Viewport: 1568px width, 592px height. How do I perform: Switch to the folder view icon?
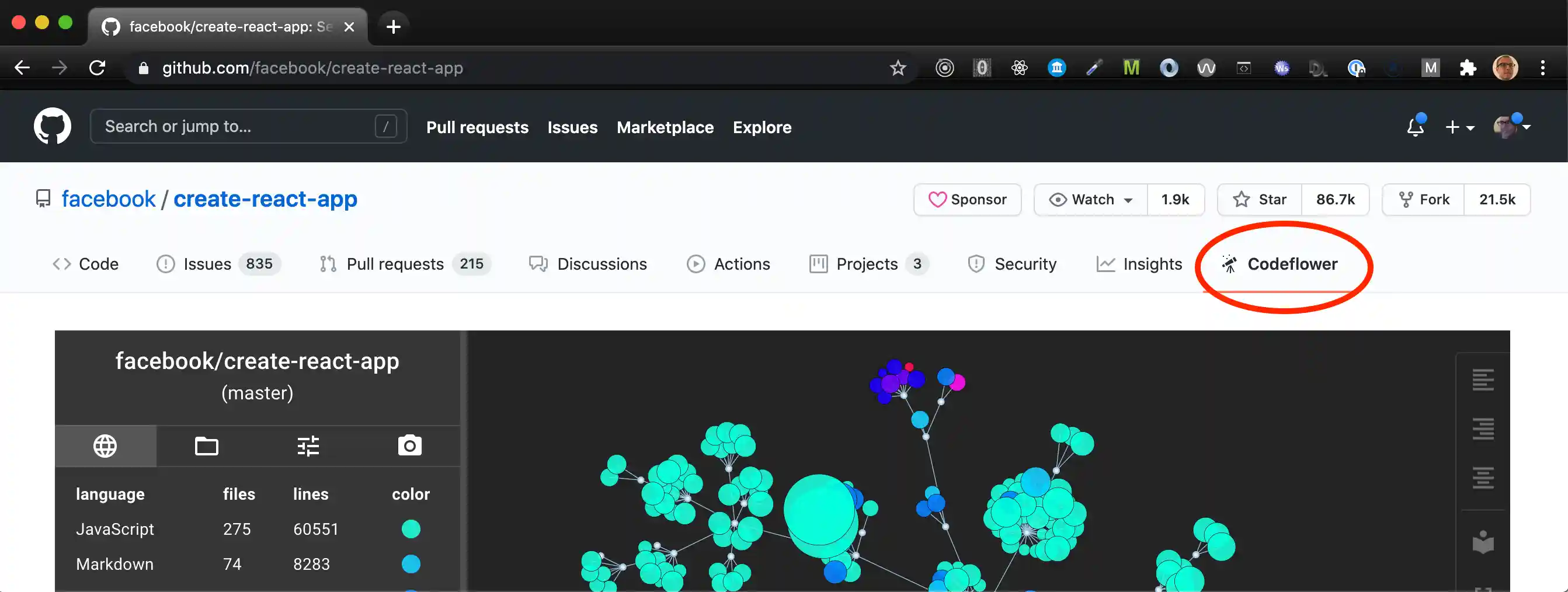point(206,446)
